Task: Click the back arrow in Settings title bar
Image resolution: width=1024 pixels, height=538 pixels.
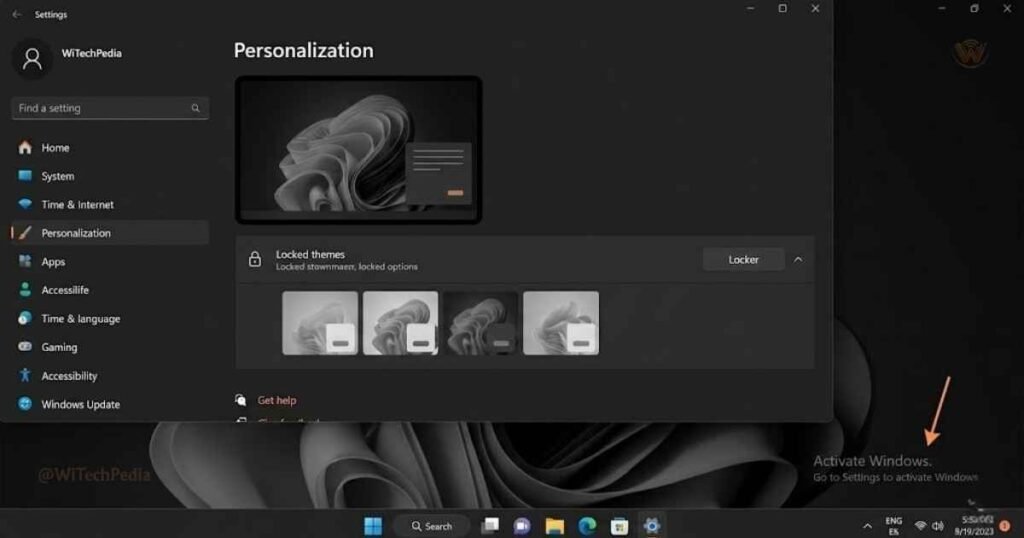Action: 16,14
